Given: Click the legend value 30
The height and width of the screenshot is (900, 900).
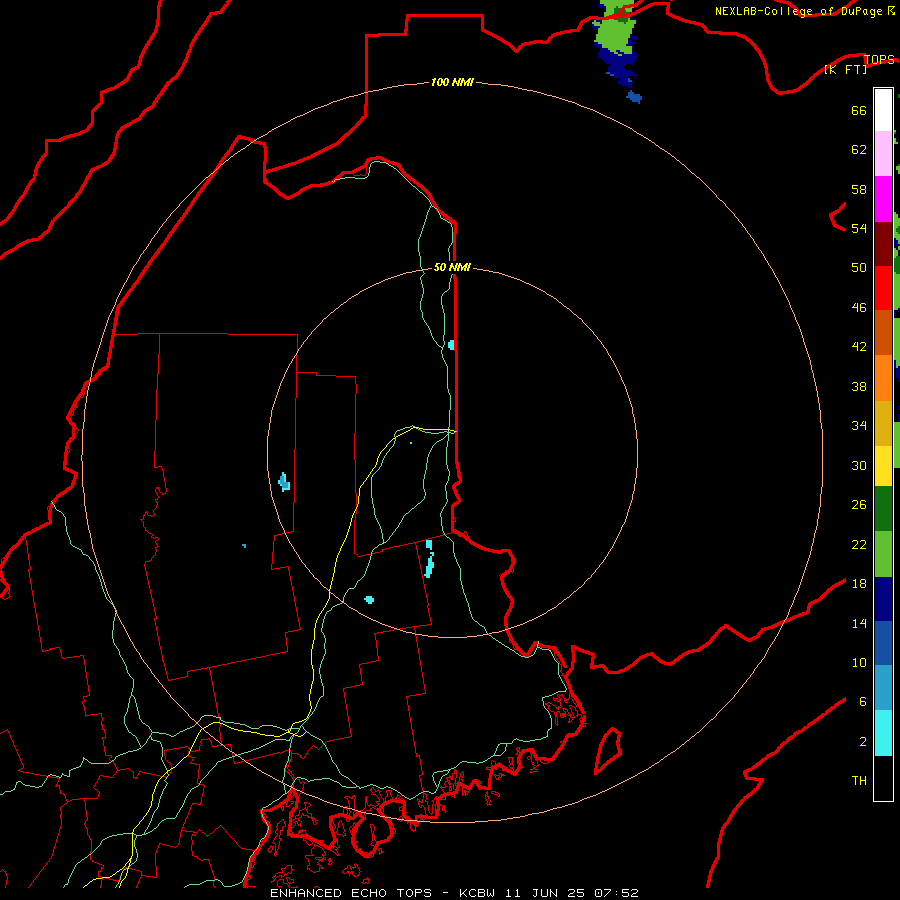Looking at the screenshot, I should coord(859,465).
